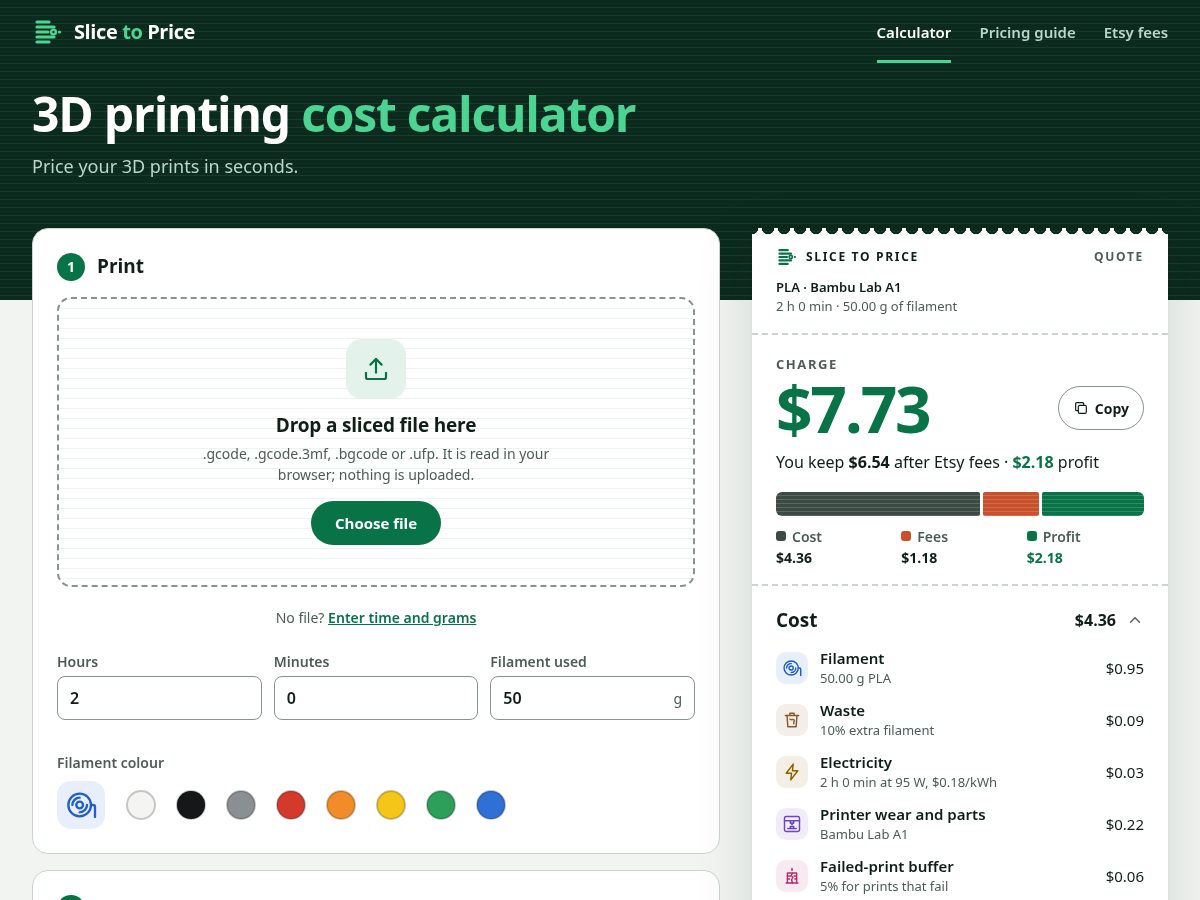The image size is (1200, 900).
Task: Click the Waste $0.09 value
Action: (x=1125, y=720)
